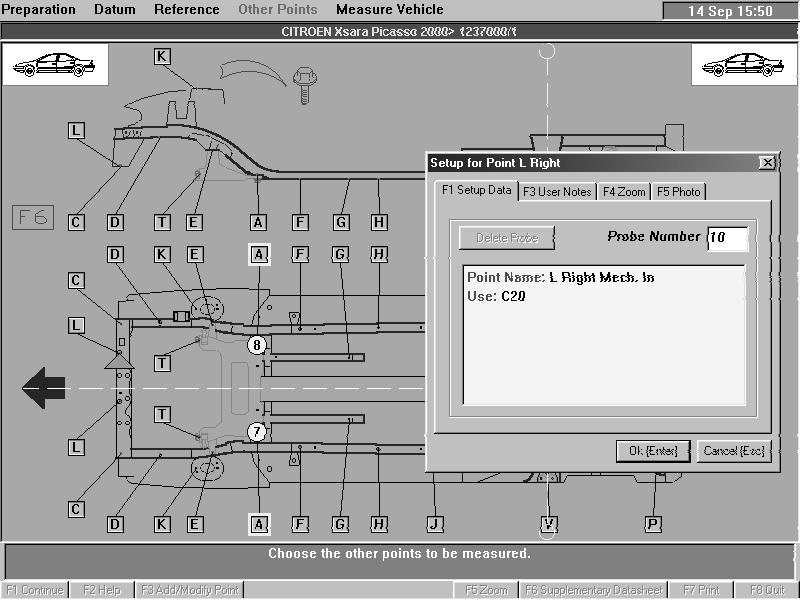Click the large black forward-direction arrow
The height and width of the screenshot is (600, 800).
(44, 388)
